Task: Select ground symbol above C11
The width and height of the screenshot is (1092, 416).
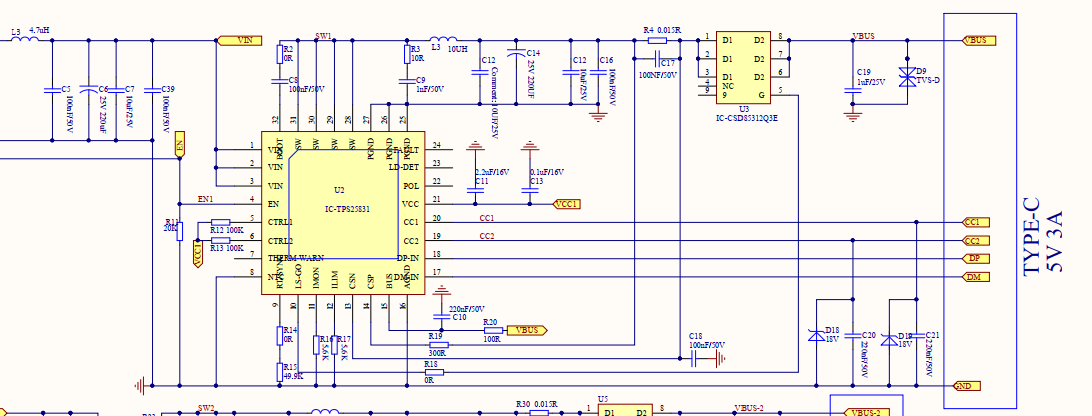Action: coord(475,146)
